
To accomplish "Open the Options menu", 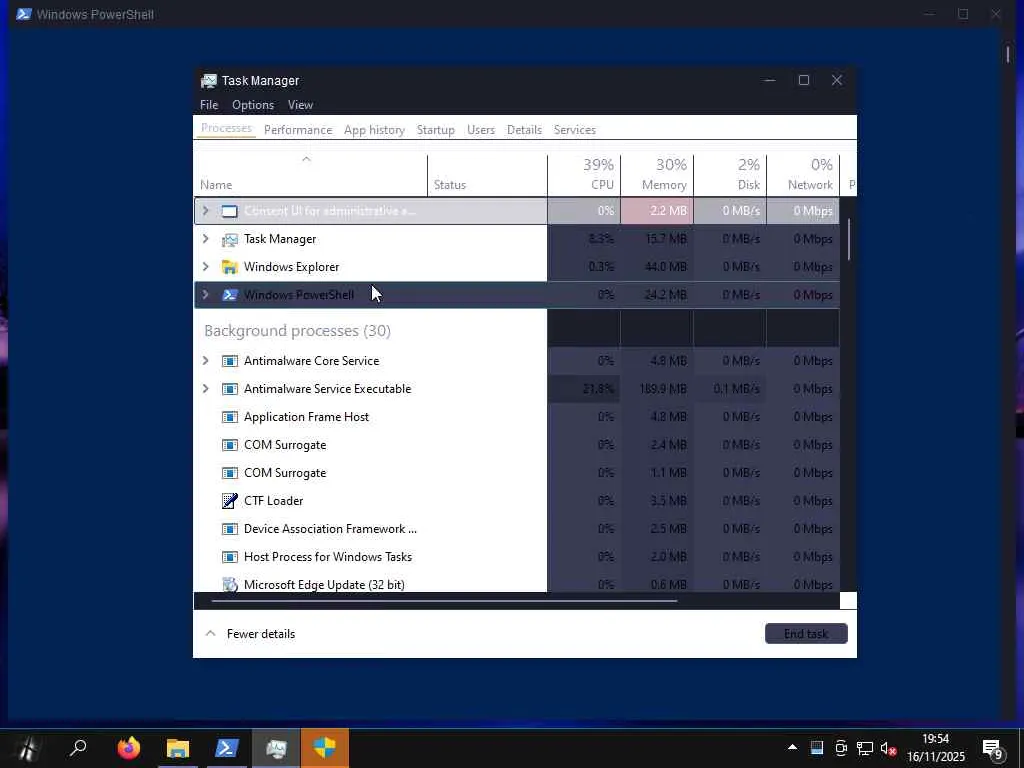I will [x=253, y=104].
